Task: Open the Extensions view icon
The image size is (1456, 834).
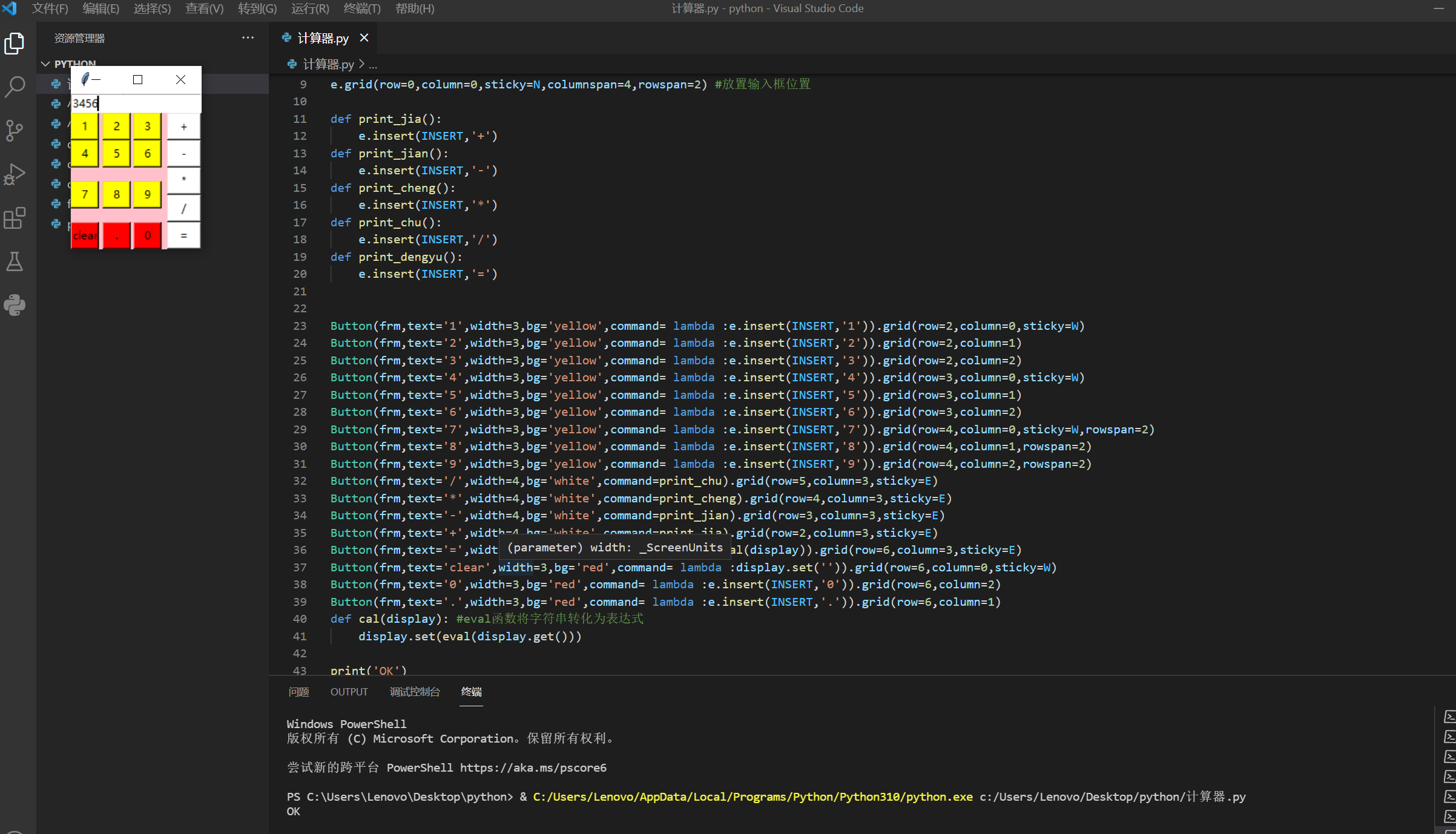Action: tap(15, 218)
